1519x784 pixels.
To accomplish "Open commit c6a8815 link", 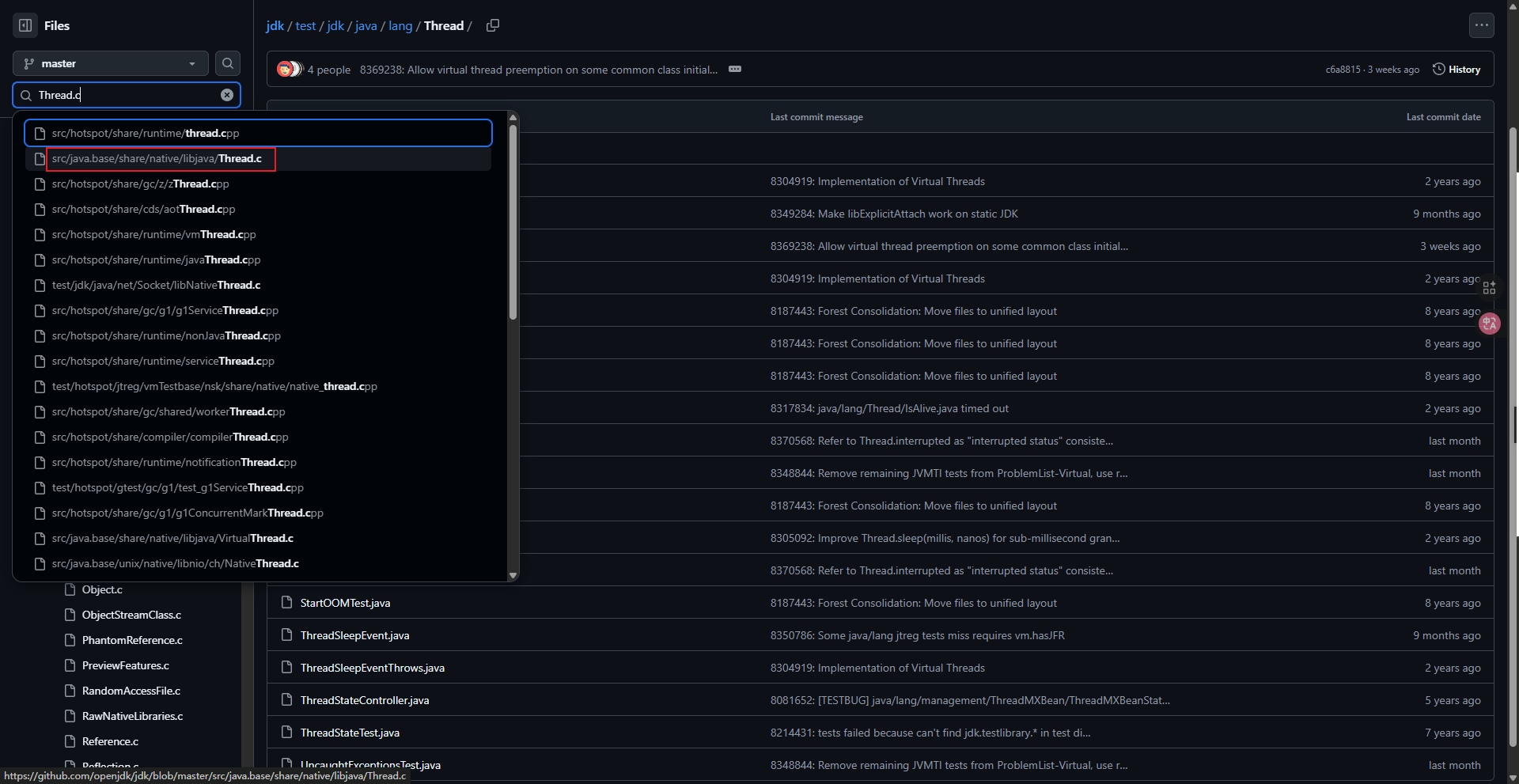I will pyautogui.click(x=1343, y=70).
